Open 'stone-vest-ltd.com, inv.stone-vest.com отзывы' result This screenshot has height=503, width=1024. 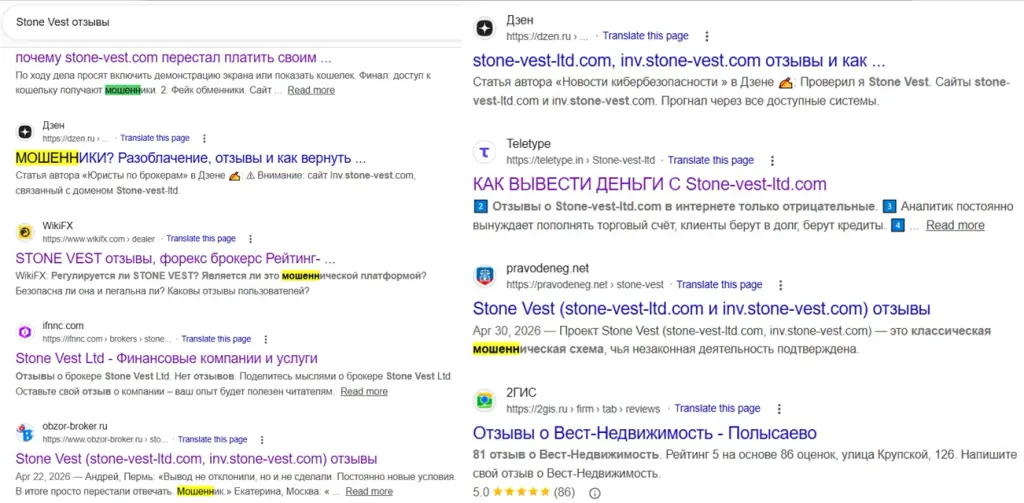click(679, 61)
